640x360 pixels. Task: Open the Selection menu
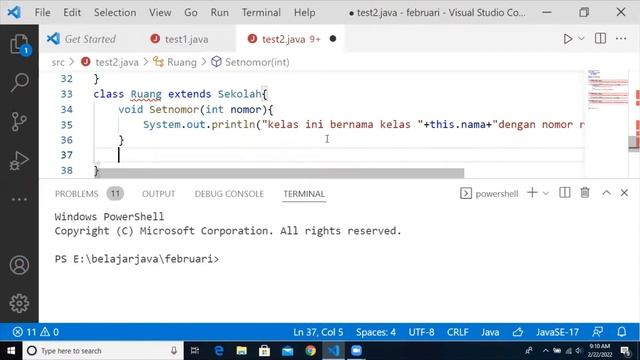pyautogui.click(x=115, y=13)
